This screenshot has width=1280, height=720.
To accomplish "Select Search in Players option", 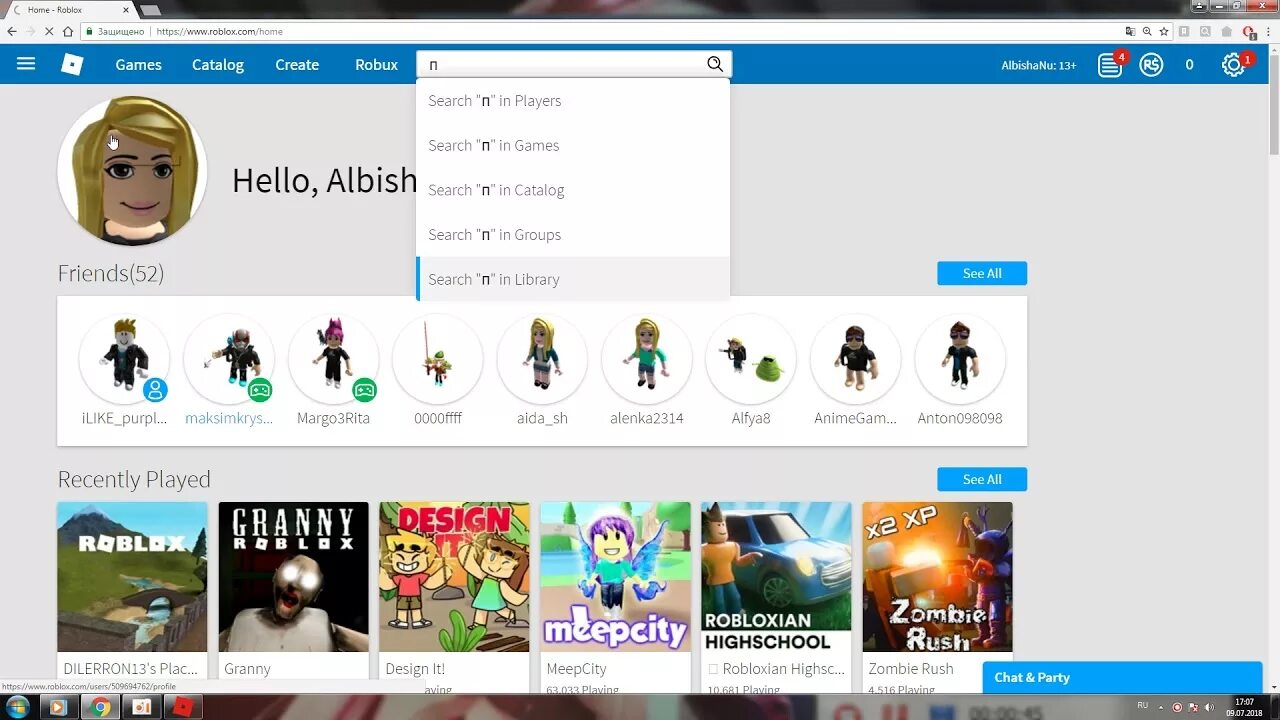I will pyautogui.click(x=573, y=100).
